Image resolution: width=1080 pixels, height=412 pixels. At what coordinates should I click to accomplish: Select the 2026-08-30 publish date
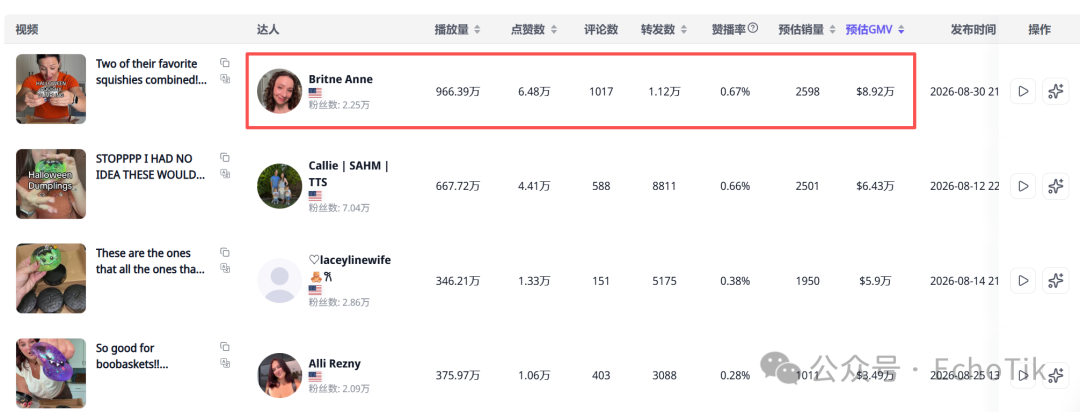pos(964,92)
